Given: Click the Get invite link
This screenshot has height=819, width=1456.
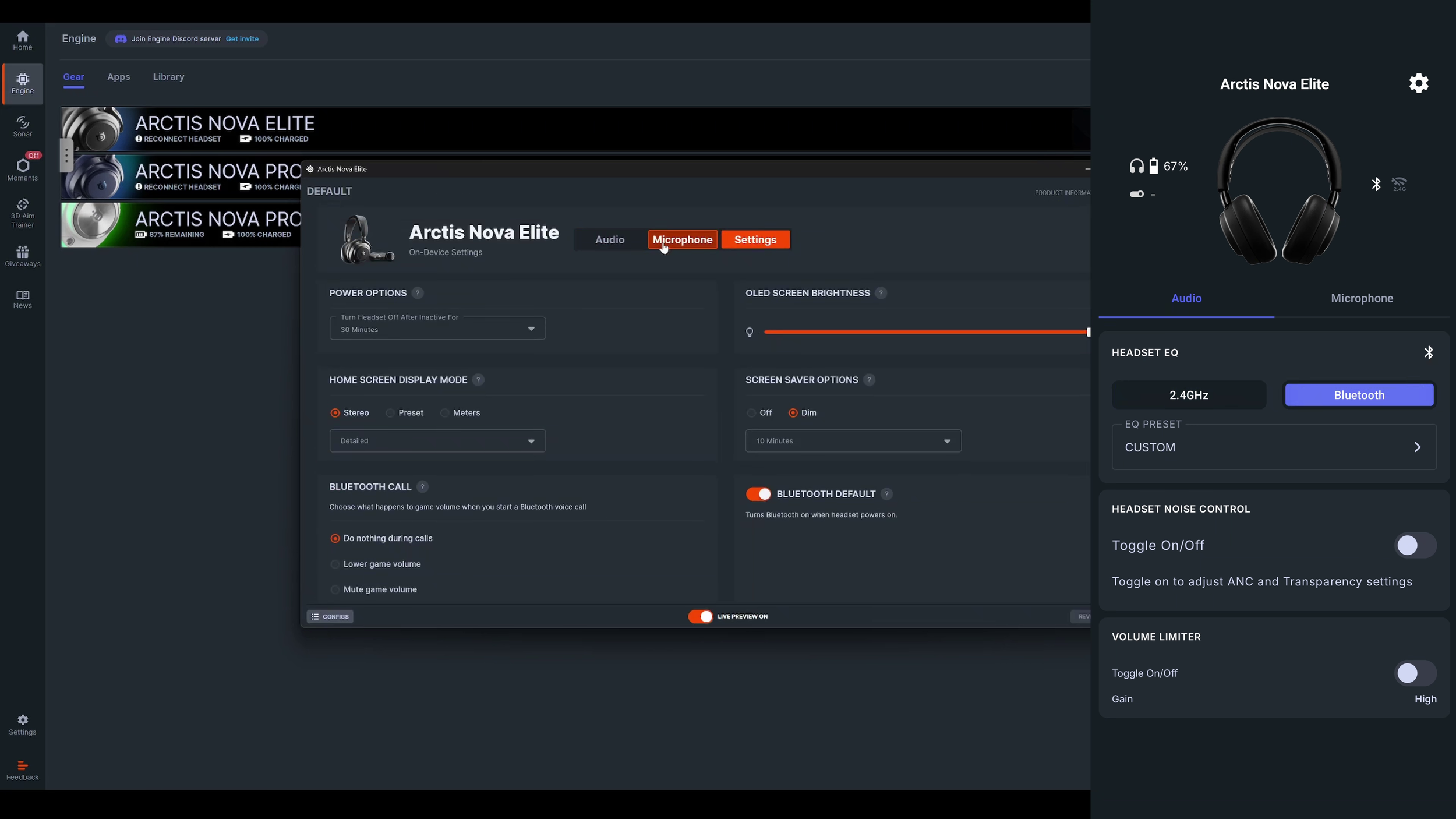Looking at the screenshot, I should point(242,39).
